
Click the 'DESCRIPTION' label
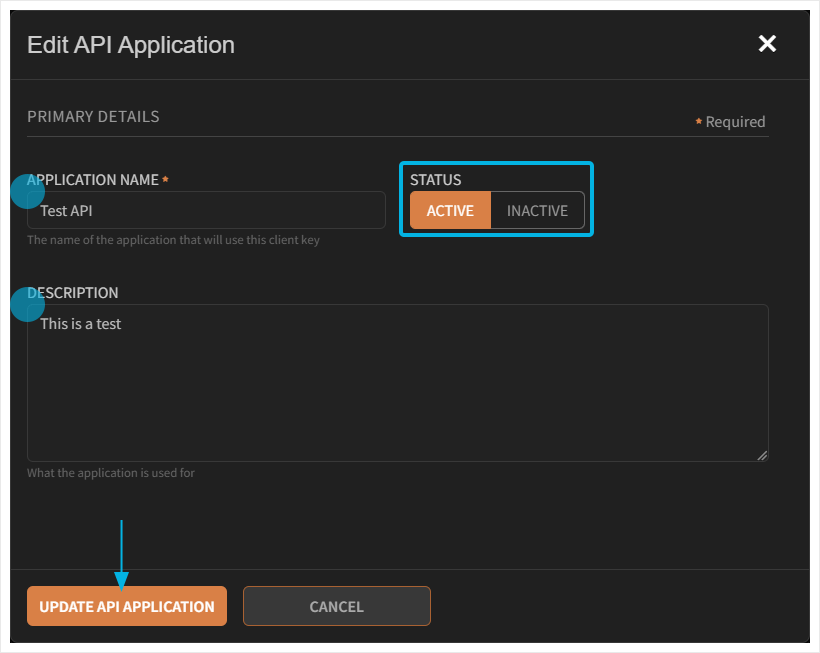pyautogui.click(x=73, y=293)
